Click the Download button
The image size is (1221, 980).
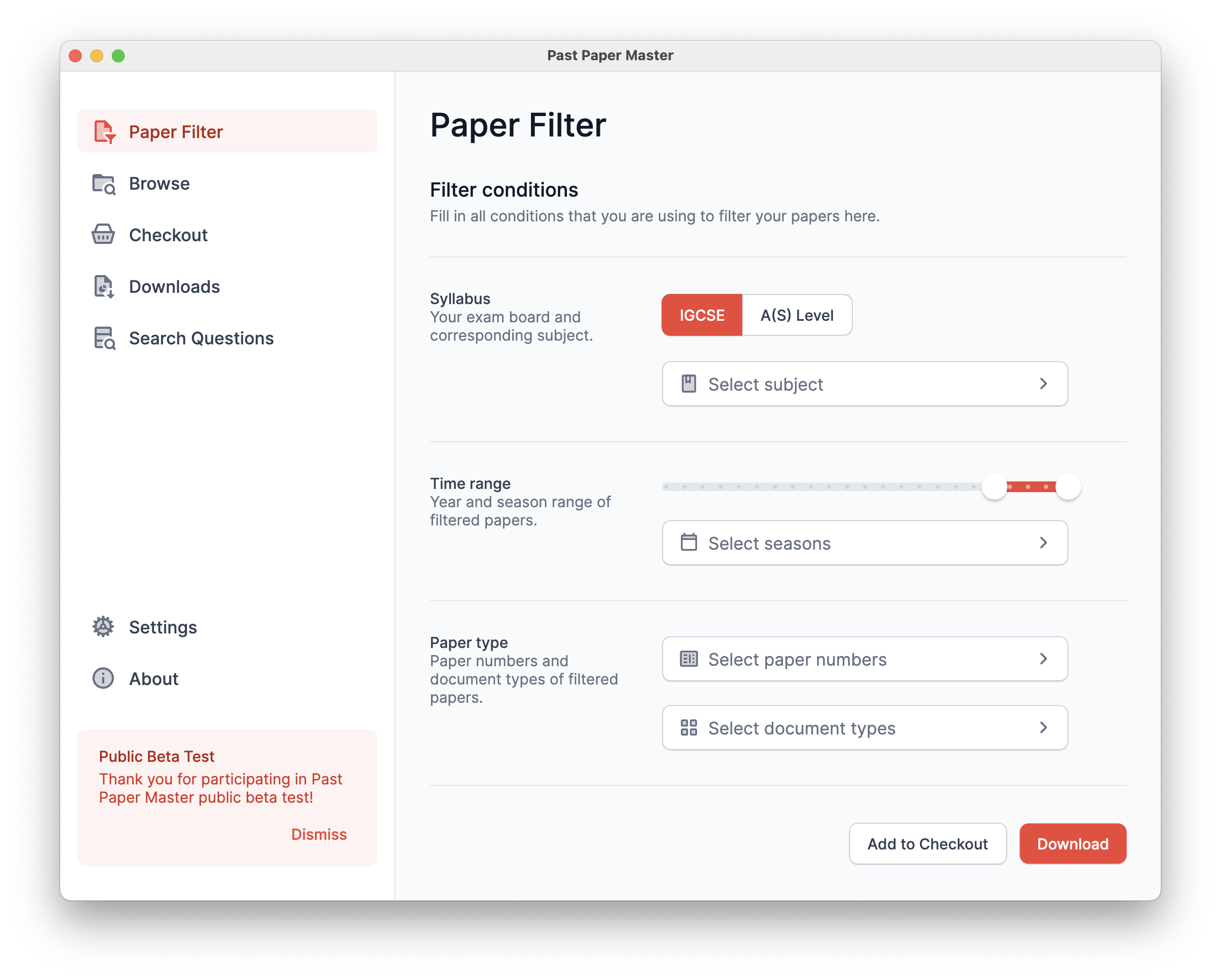(1072, 843)
